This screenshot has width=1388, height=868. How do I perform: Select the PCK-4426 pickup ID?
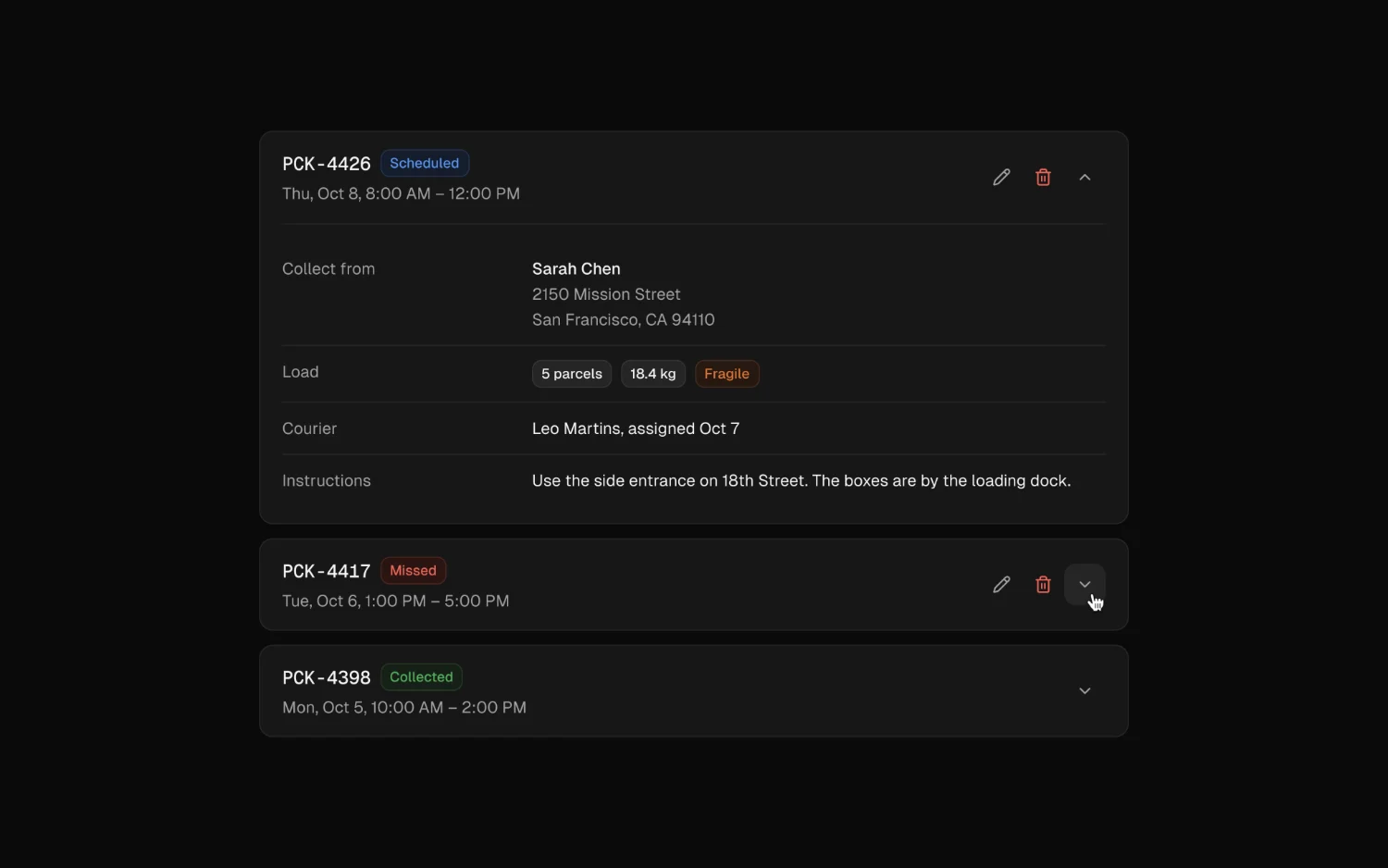tap(327, 164)
